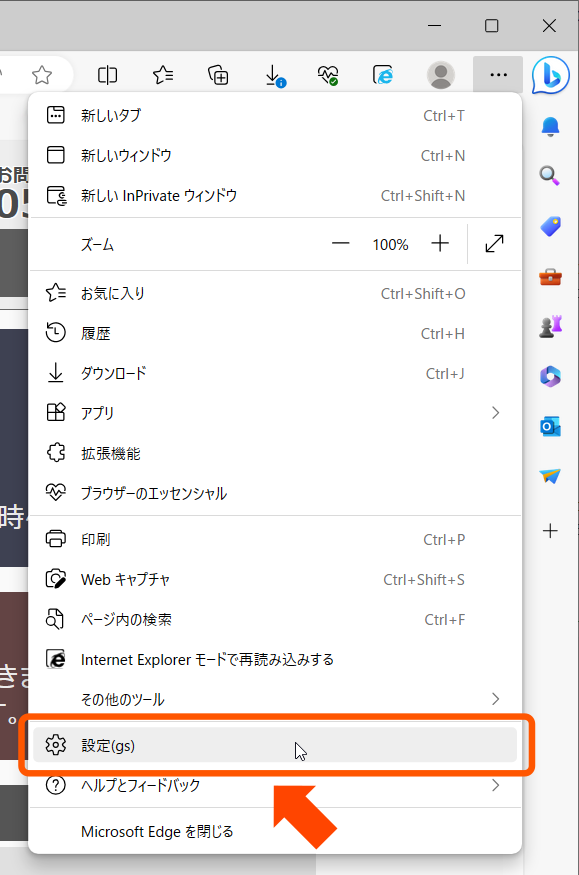Open Downloads toolbar icon
The height and width of the screenshot is (875, 579).
[274, 75]
